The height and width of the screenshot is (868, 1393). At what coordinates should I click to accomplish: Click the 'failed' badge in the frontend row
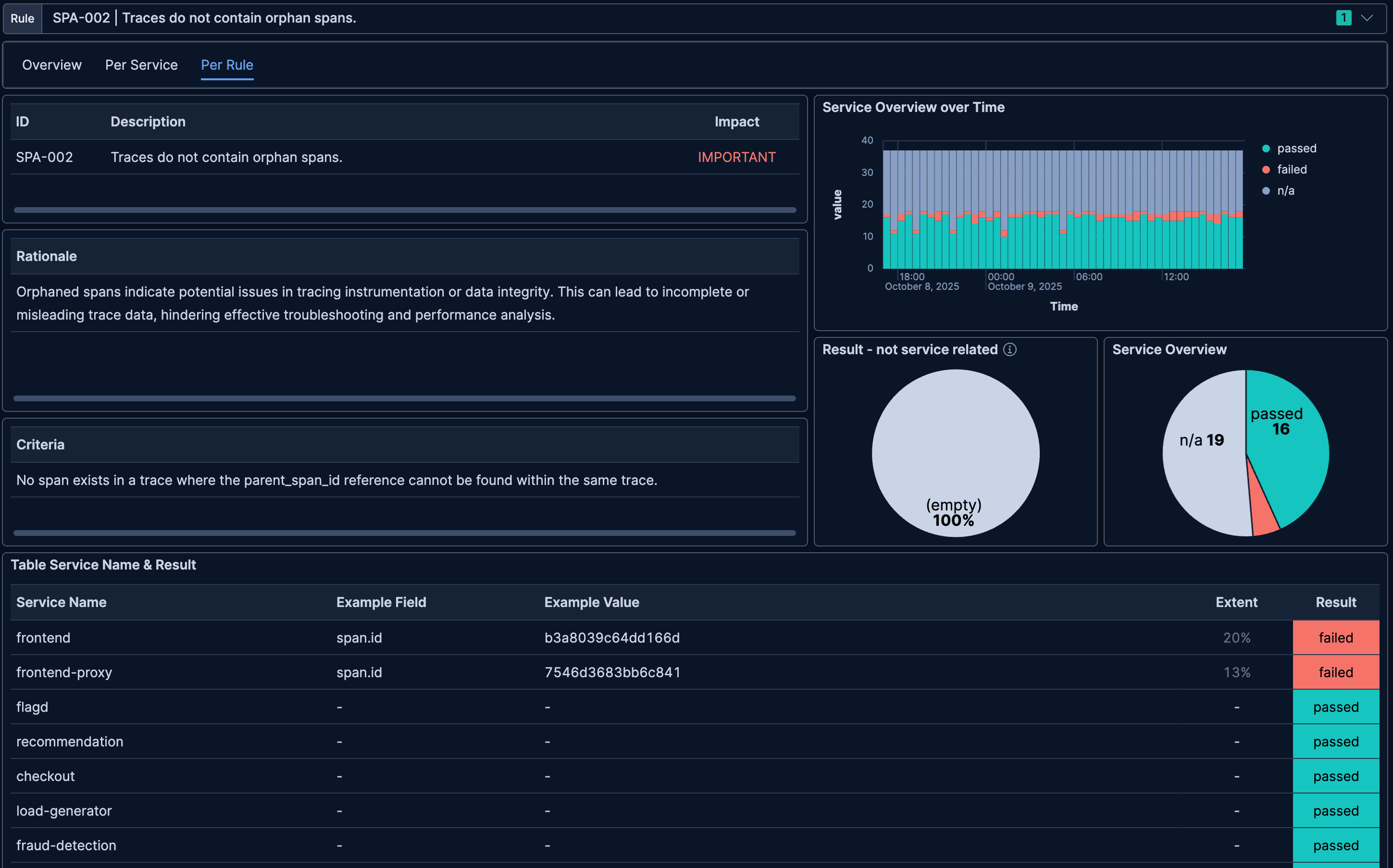1336,637
